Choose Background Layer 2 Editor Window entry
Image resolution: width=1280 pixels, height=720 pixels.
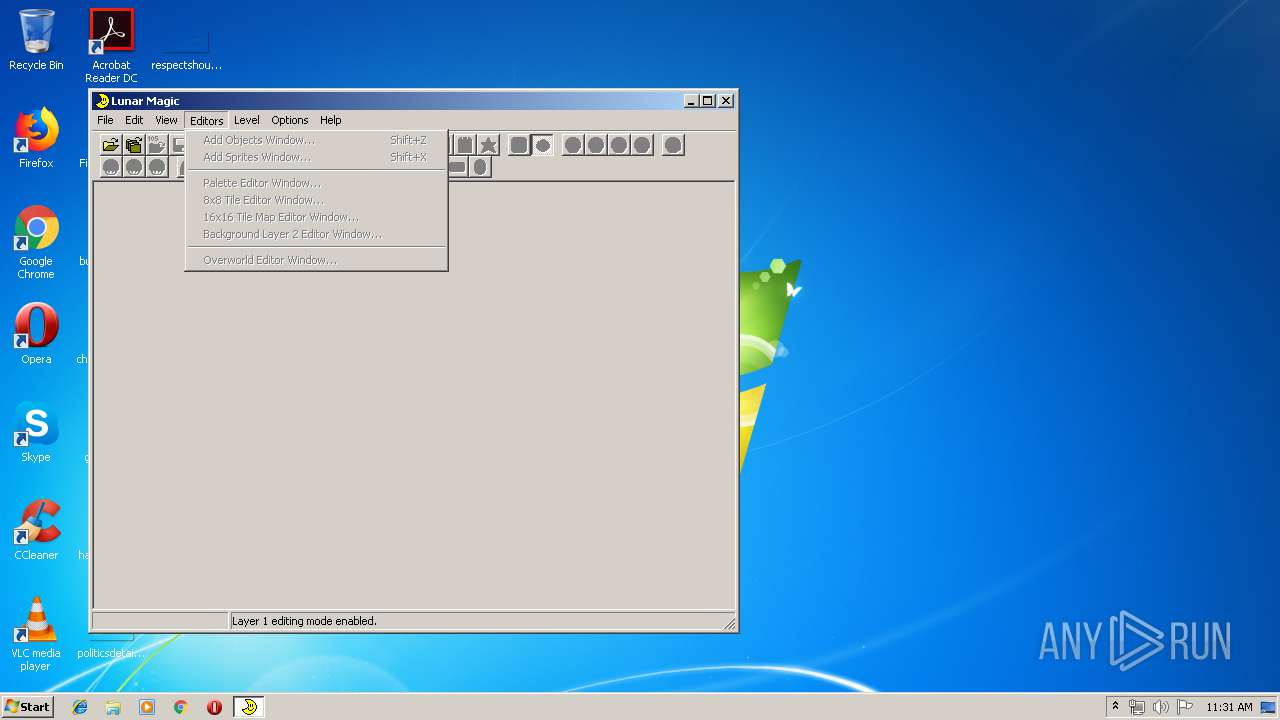coord(316,234)
